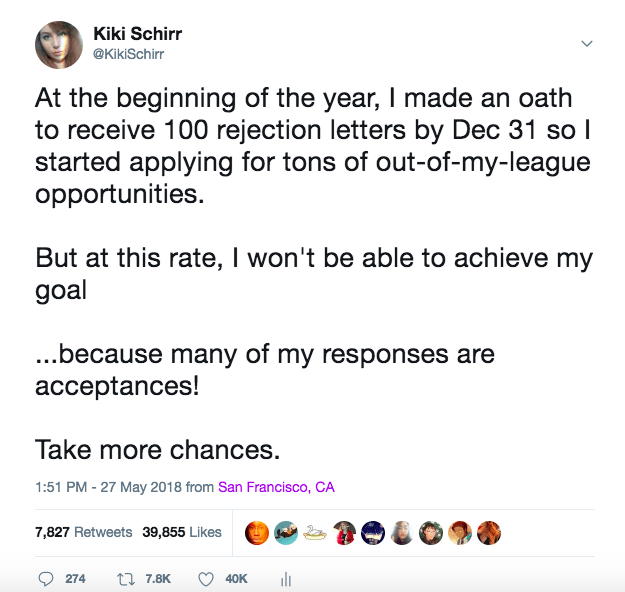Open Kiki Schirr's profile picture
Viewport: 625px width, 592px height.
click(59, 45)
